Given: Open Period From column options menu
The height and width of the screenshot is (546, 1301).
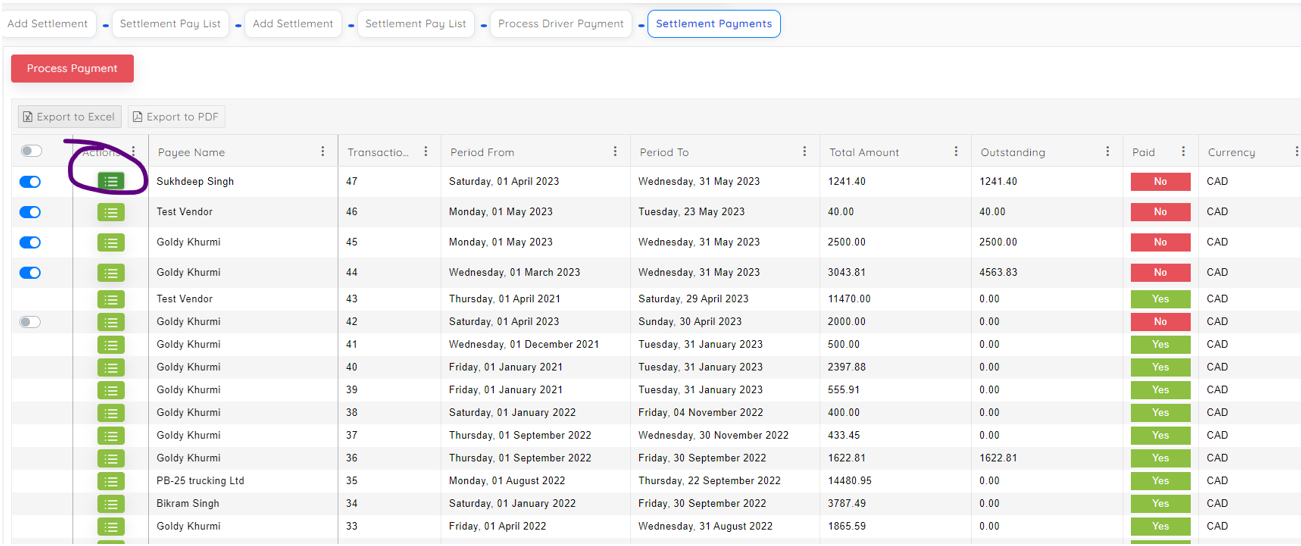Looking at the screenshot, I should (614, 152).
